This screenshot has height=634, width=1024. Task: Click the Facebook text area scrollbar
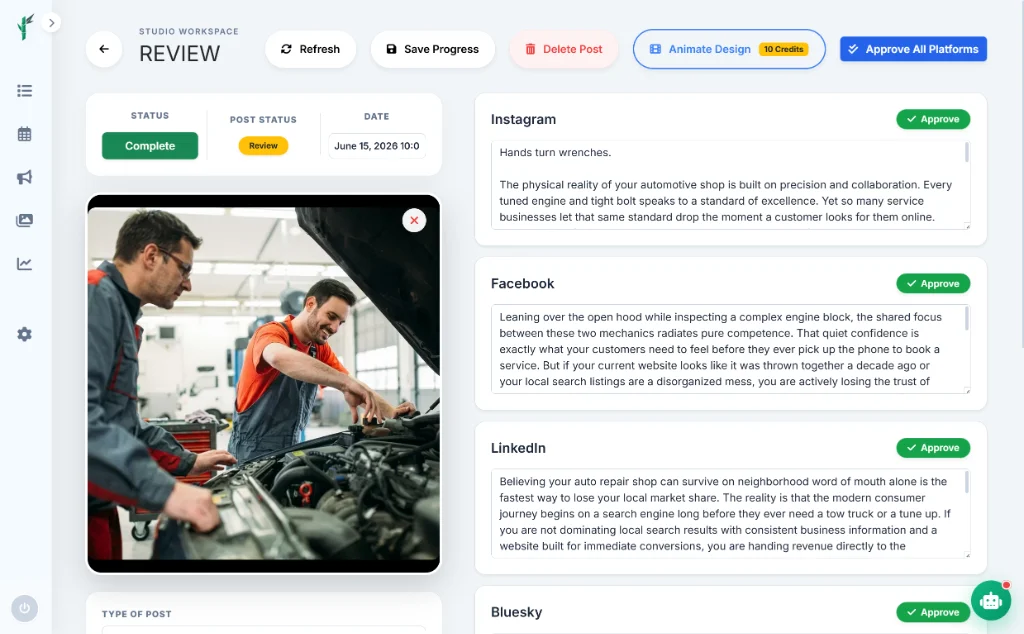click(x=967, y=318)
